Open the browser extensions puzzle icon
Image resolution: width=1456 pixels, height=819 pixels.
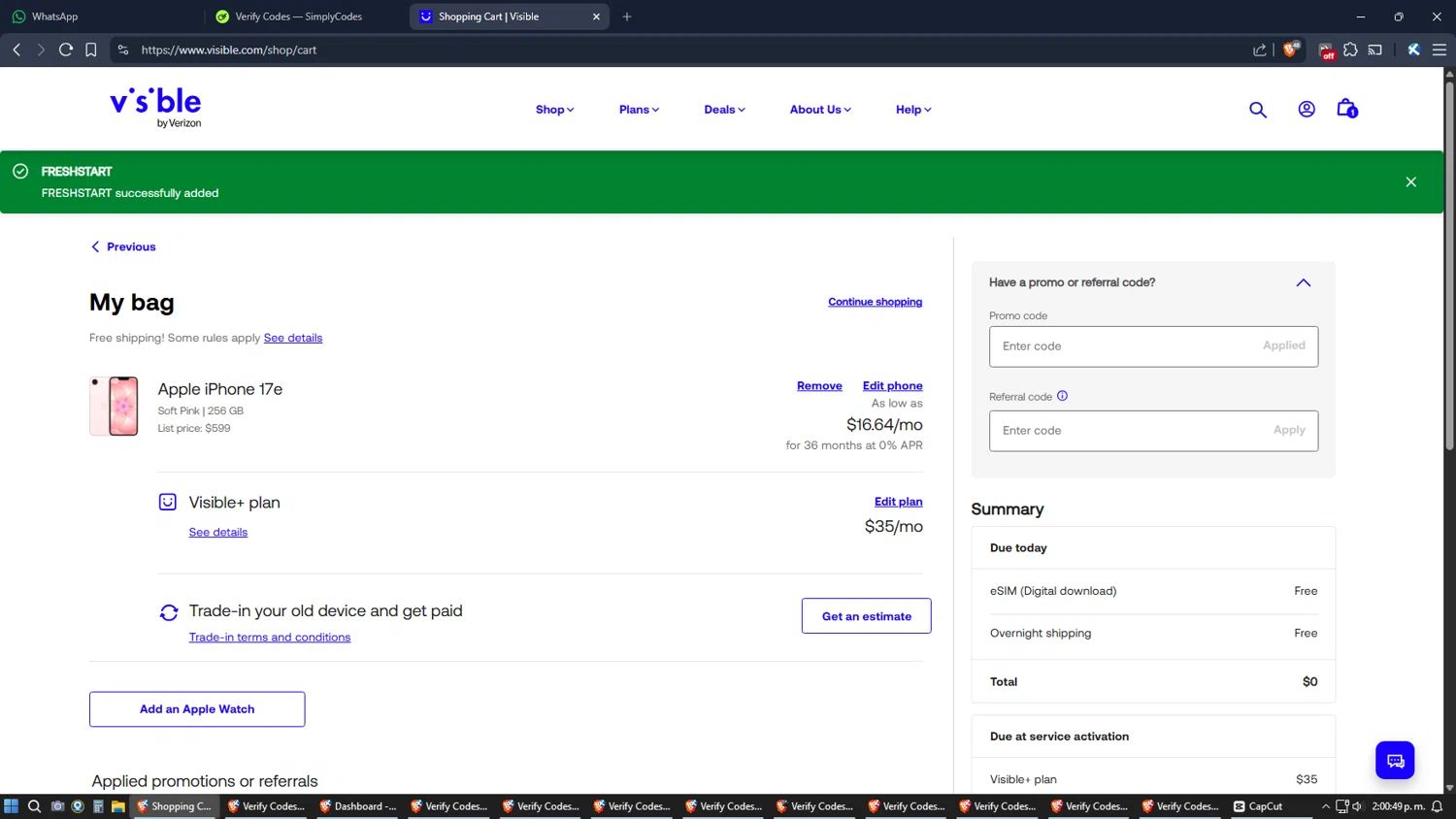pyautogui.click(x=1350, y=49)
